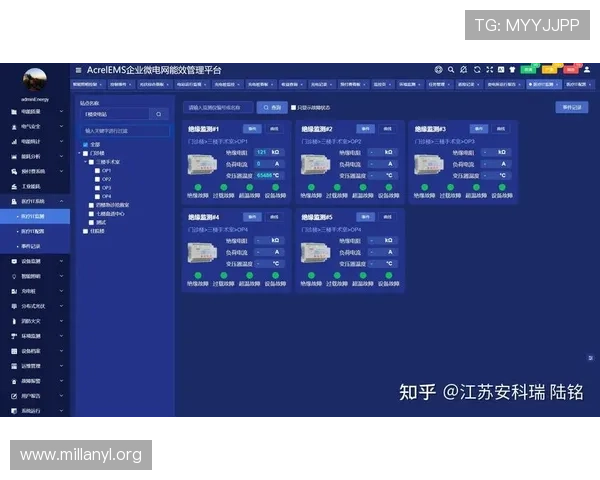Expand the 运维管理 sidebar chevron
The width and height of the screenshot is (600, 480).
[61, 366]
